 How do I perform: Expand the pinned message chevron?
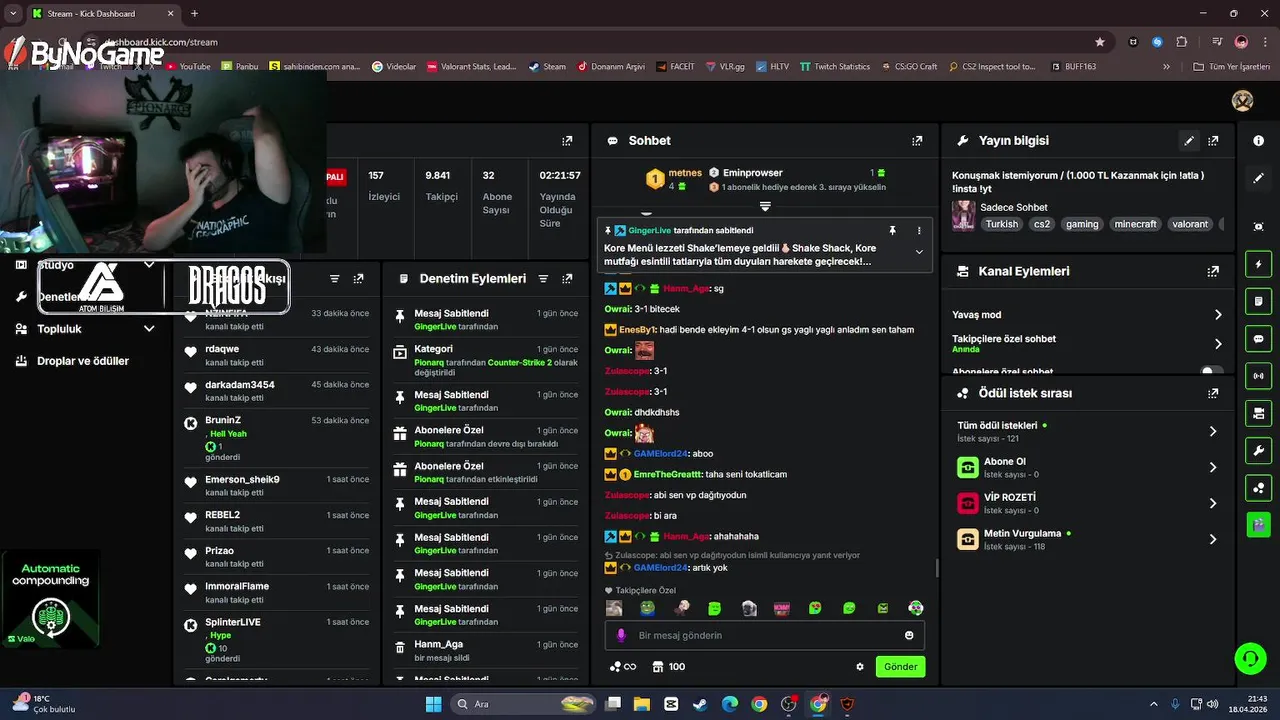click(919, 252)
